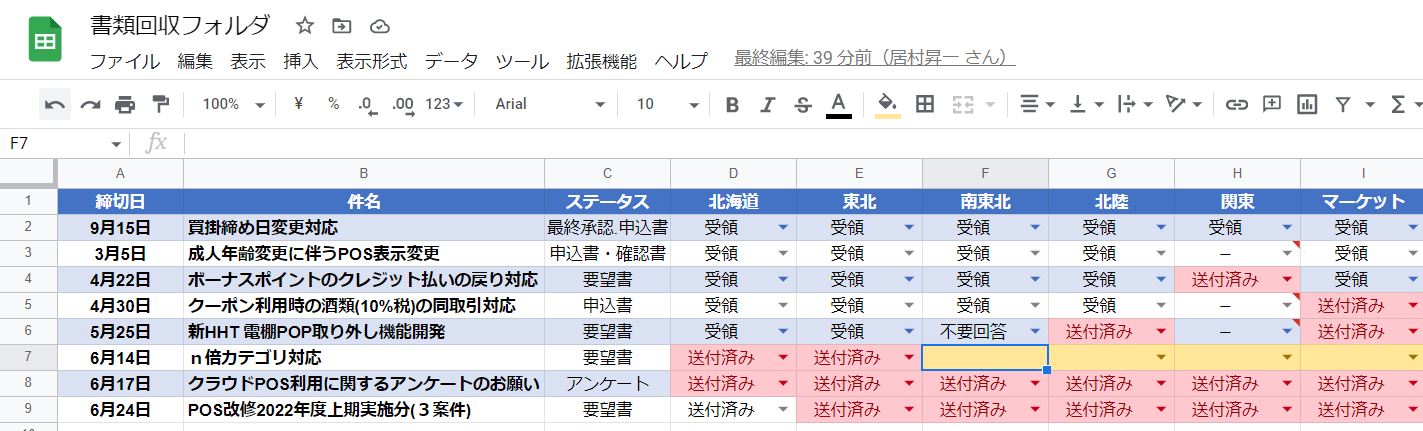This screenshot has width=1423, height=431.
Task: Create a filter
Action: 1343,104
